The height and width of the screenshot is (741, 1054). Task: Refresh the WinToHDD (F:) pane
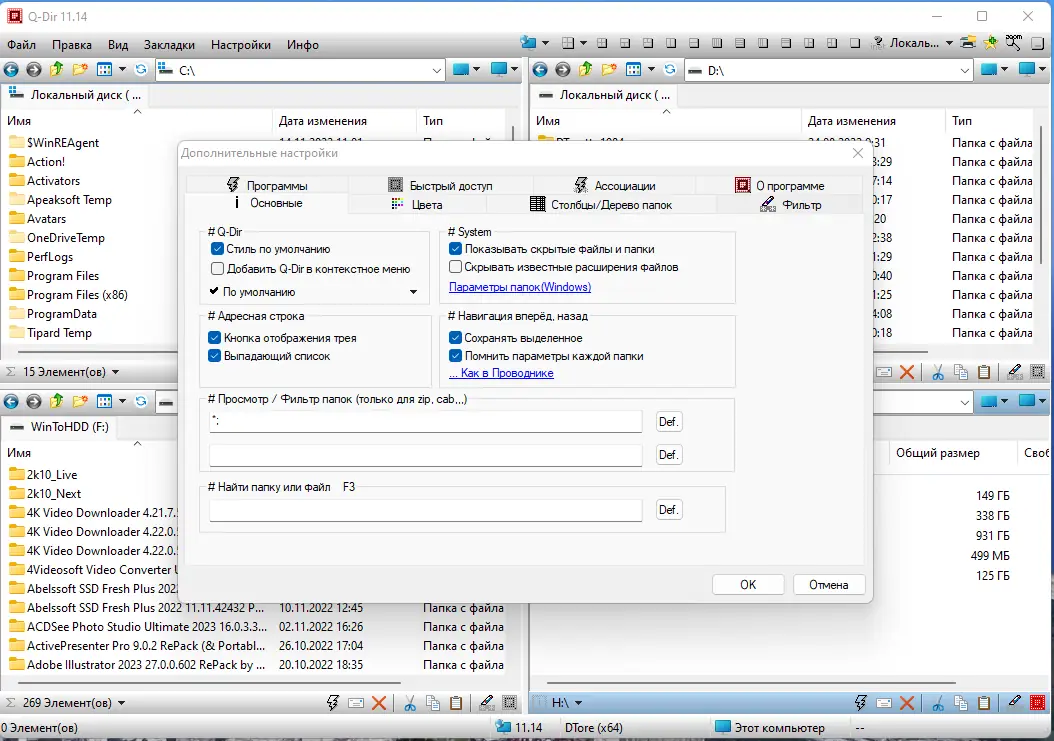tap(141, 401)
